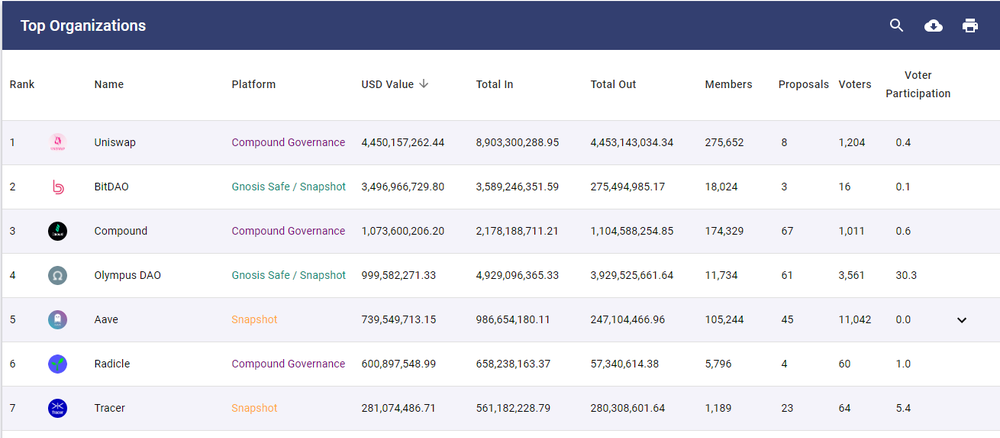1000x438 pixels.
Task: Click Total Out value 4,453,143,034.34
Action: 632,142
